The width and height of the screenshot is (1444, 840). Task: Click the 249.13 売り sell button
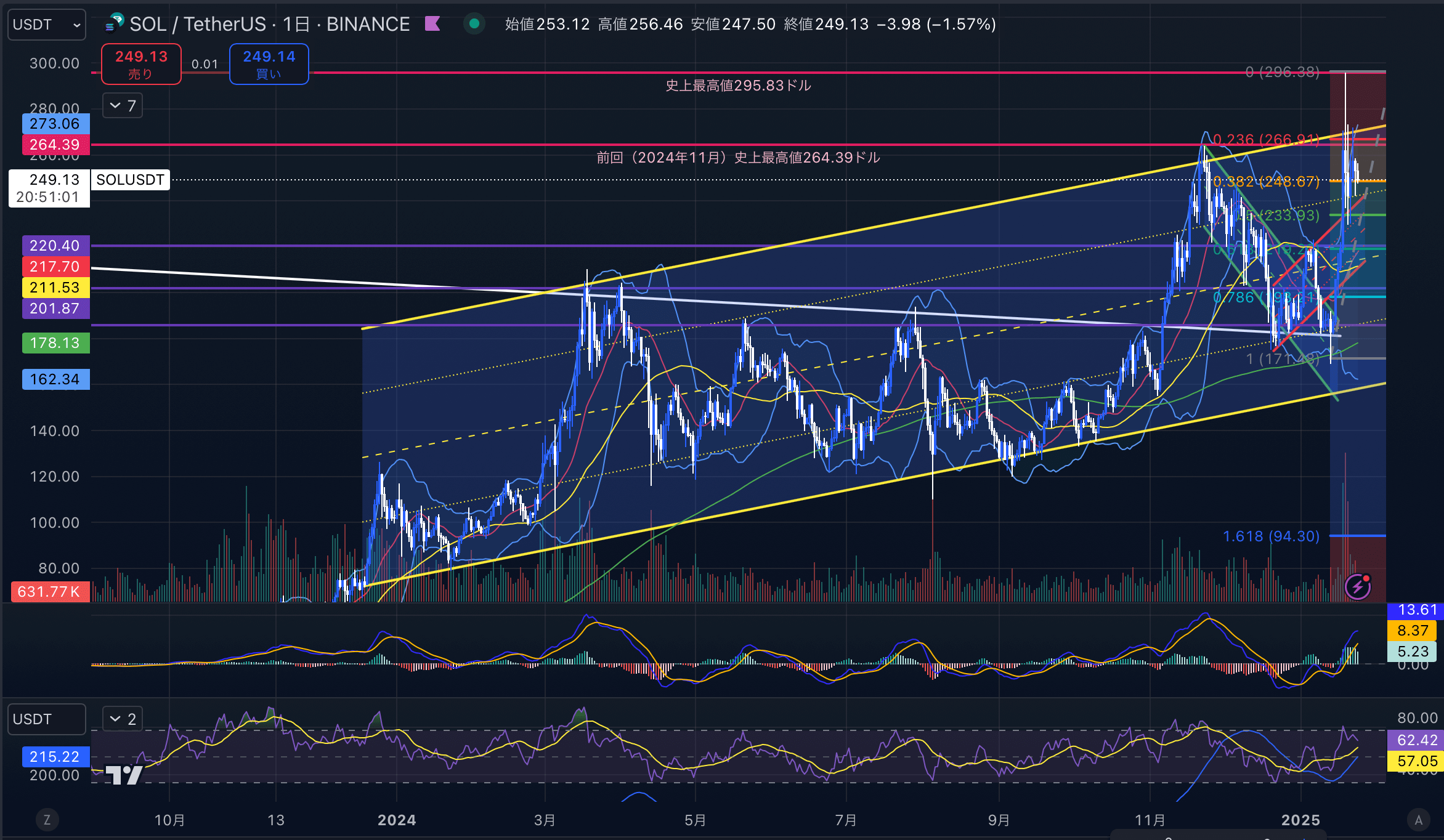[x=141, y=64]
